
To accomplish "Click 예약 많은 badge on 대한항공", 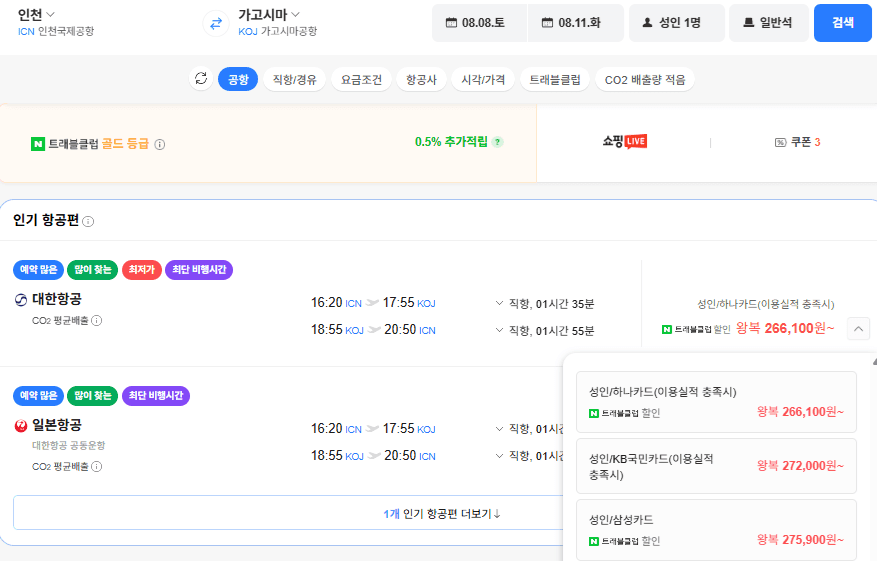I will click(x=38, y=270).
